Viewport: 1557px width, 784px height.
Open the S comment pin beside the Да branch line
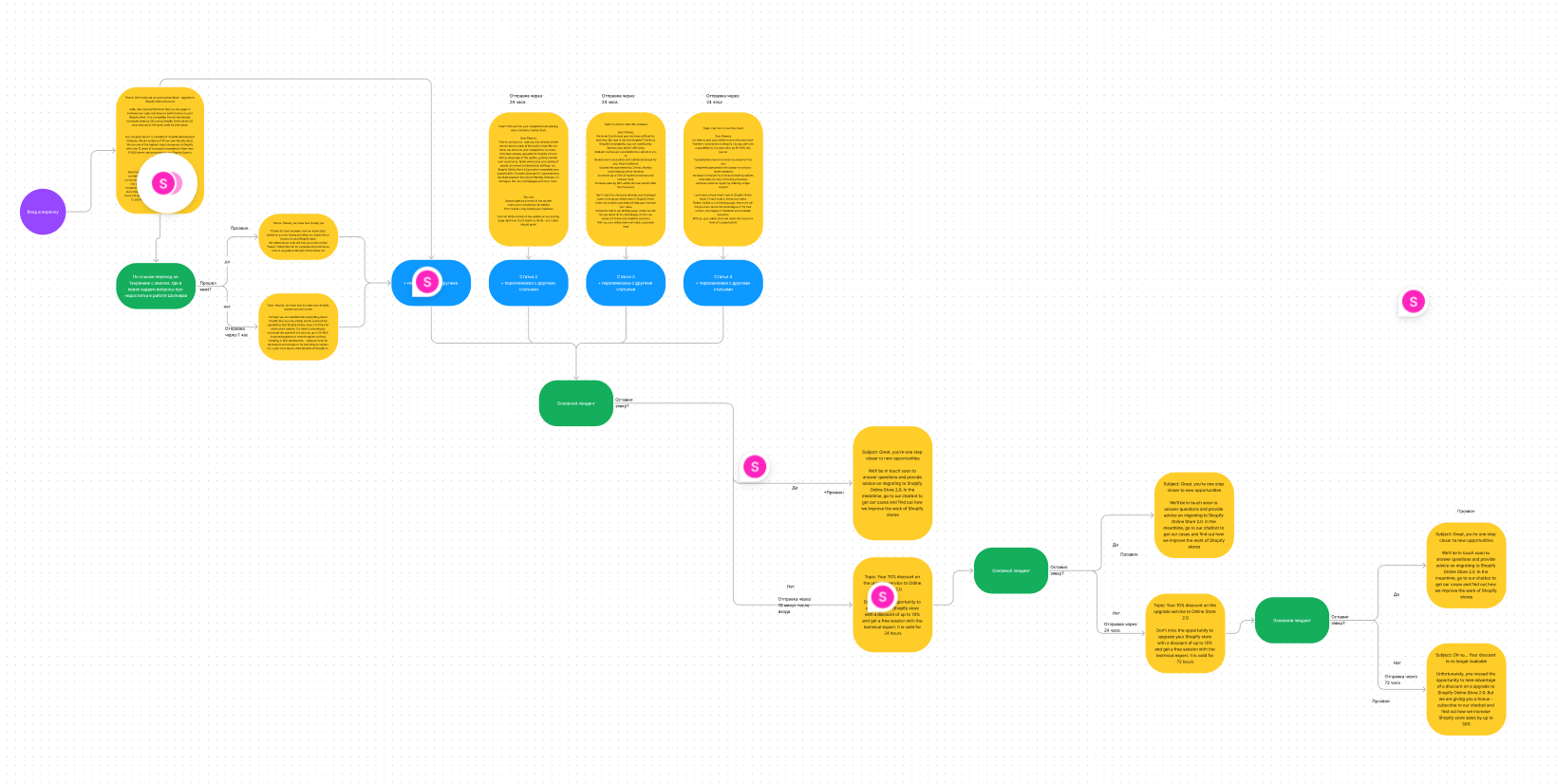pyautogui.click(x=755, y=466)
